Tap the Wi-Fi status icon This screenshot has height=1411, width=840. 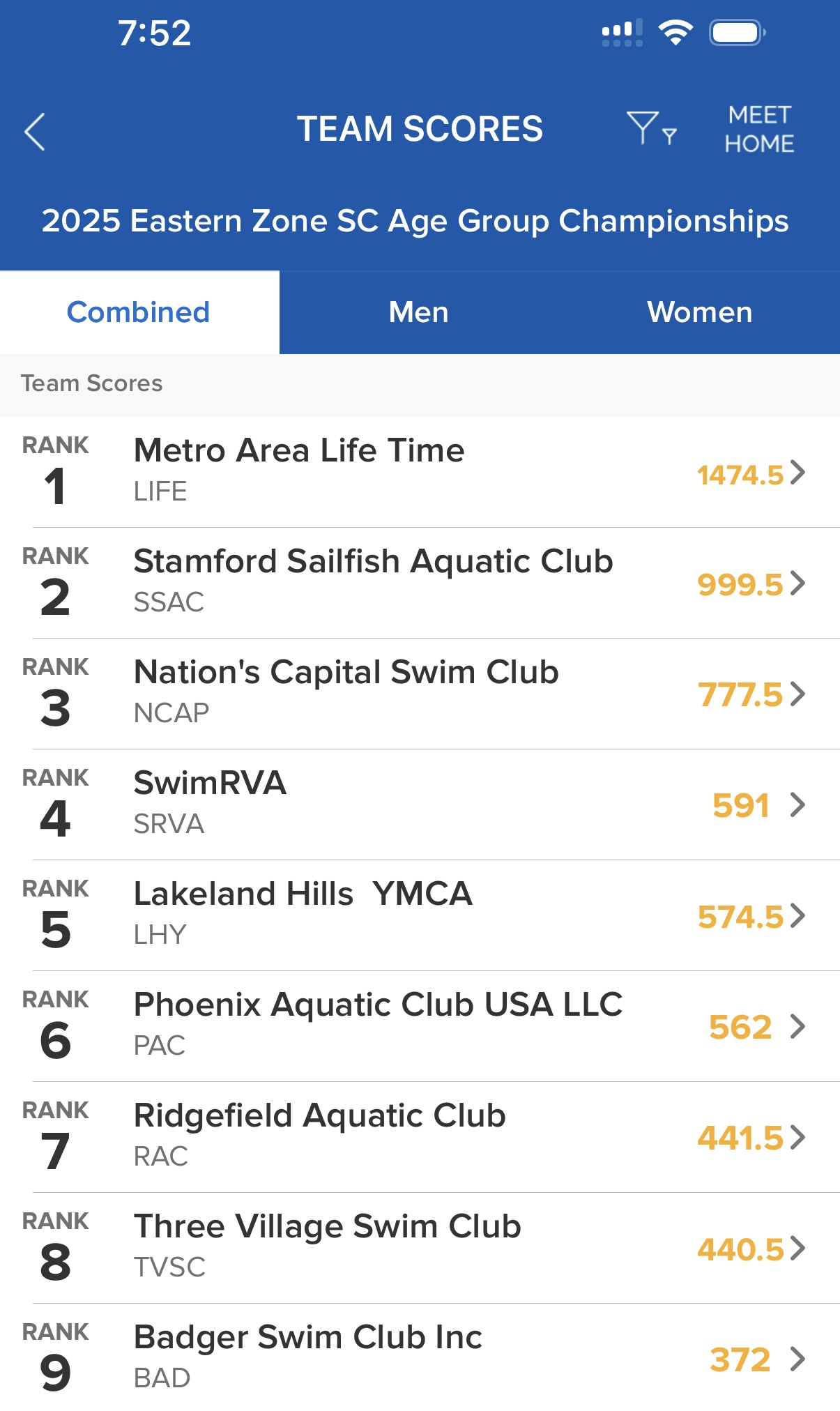coord(675,32)
